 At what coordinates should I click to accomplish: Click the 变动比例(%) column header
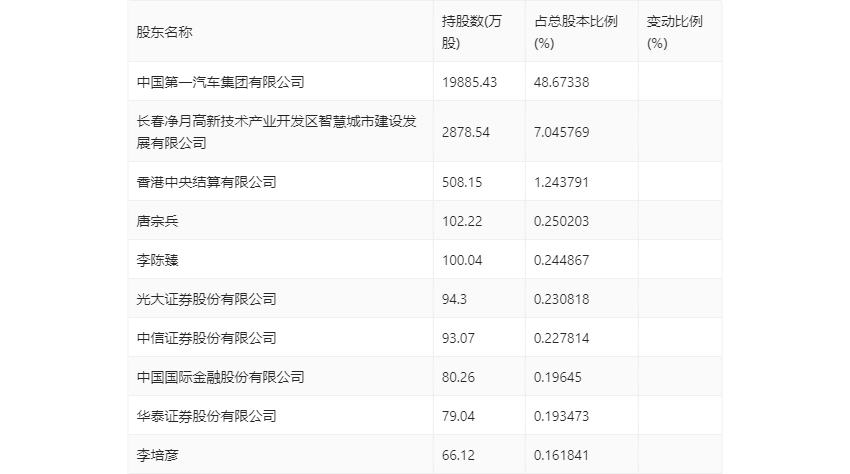tap(674, 32)
